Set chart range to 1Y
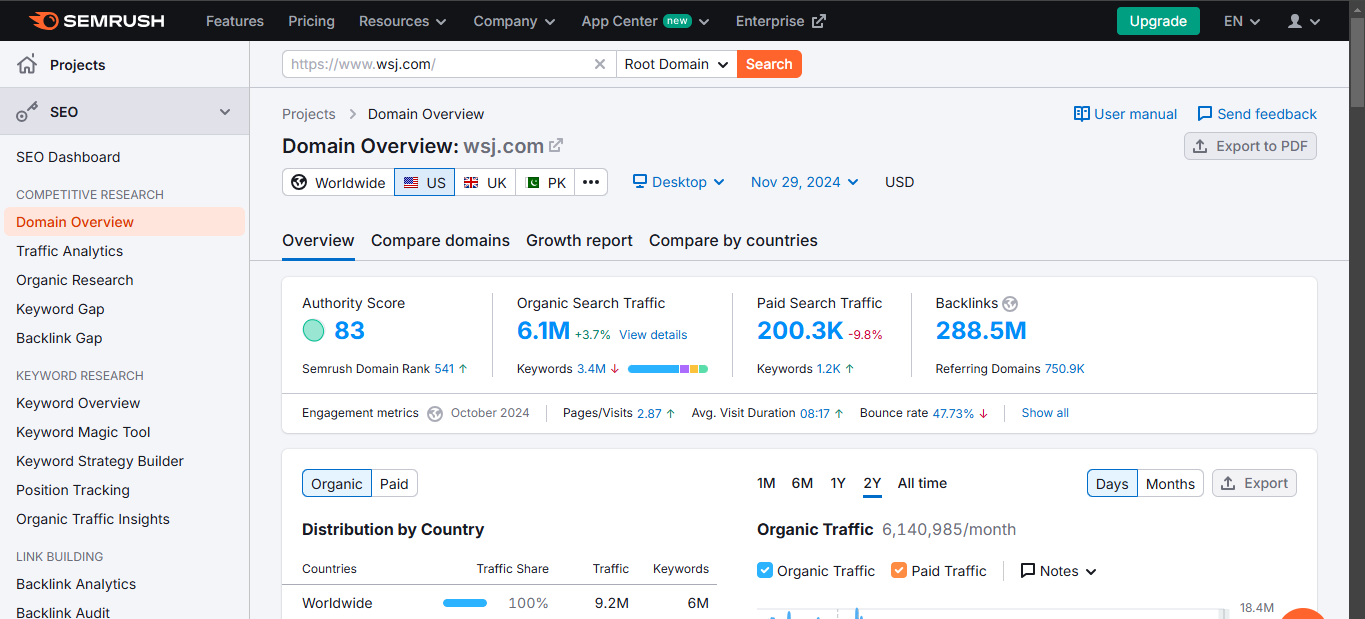 click(x=838, y=483)
